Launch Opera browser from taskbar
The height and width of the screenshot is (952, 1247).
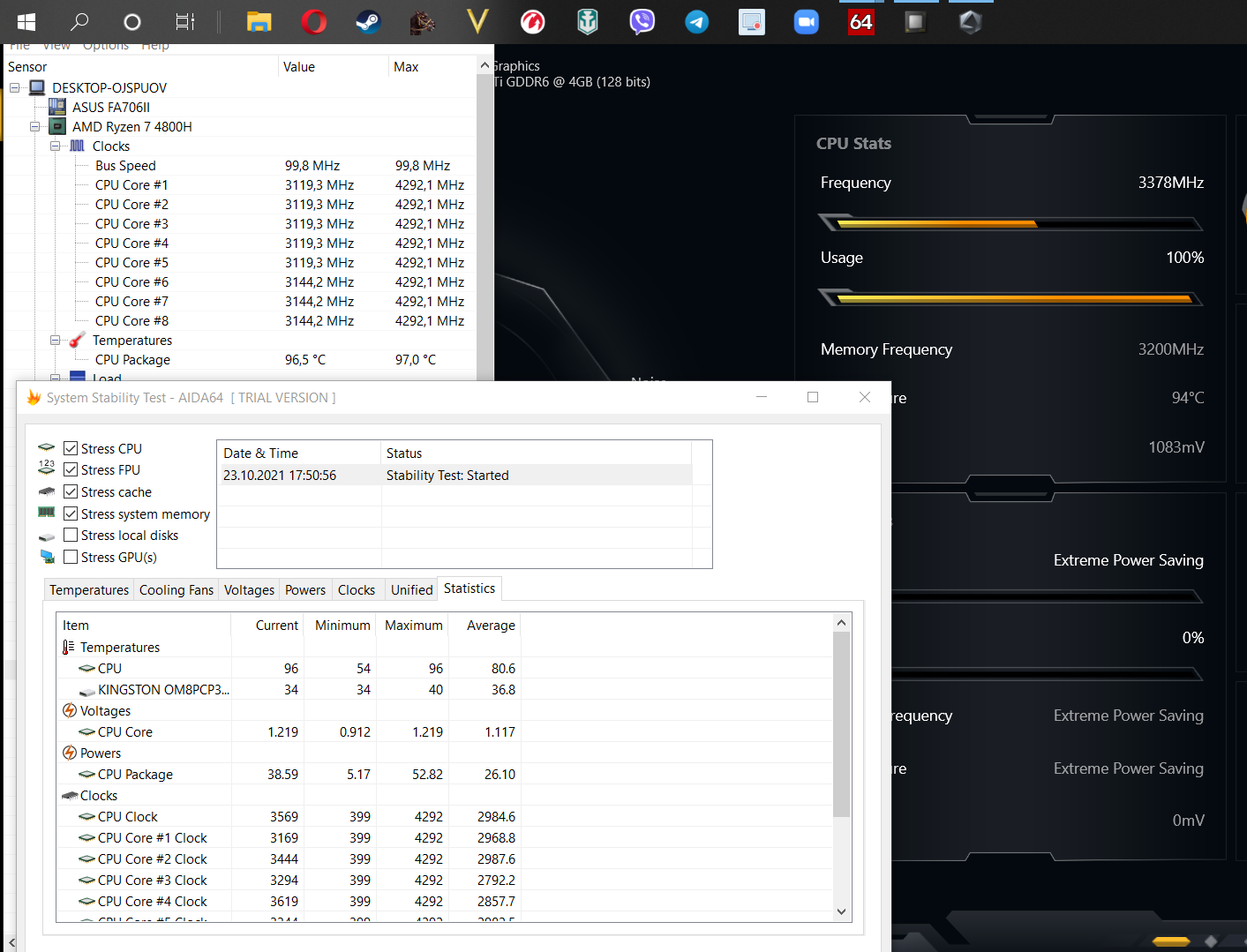[x=313, y=22]
